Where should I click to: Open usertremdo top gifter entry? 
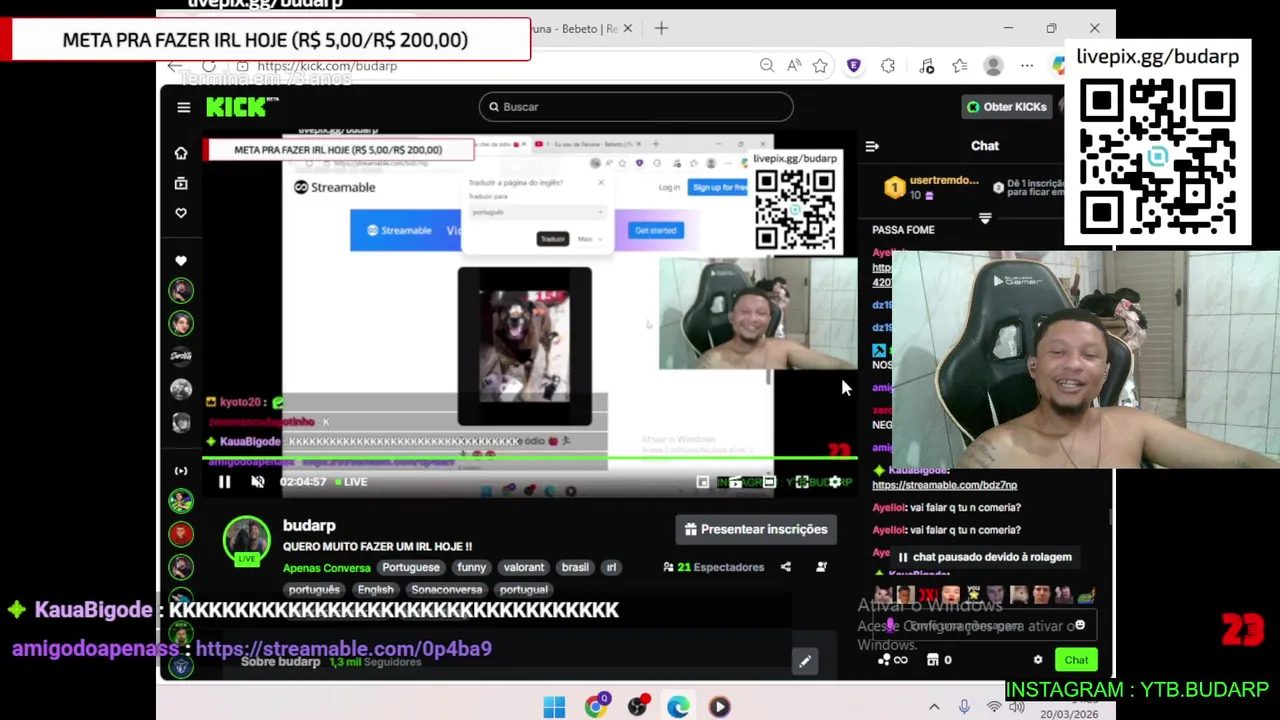932,187
